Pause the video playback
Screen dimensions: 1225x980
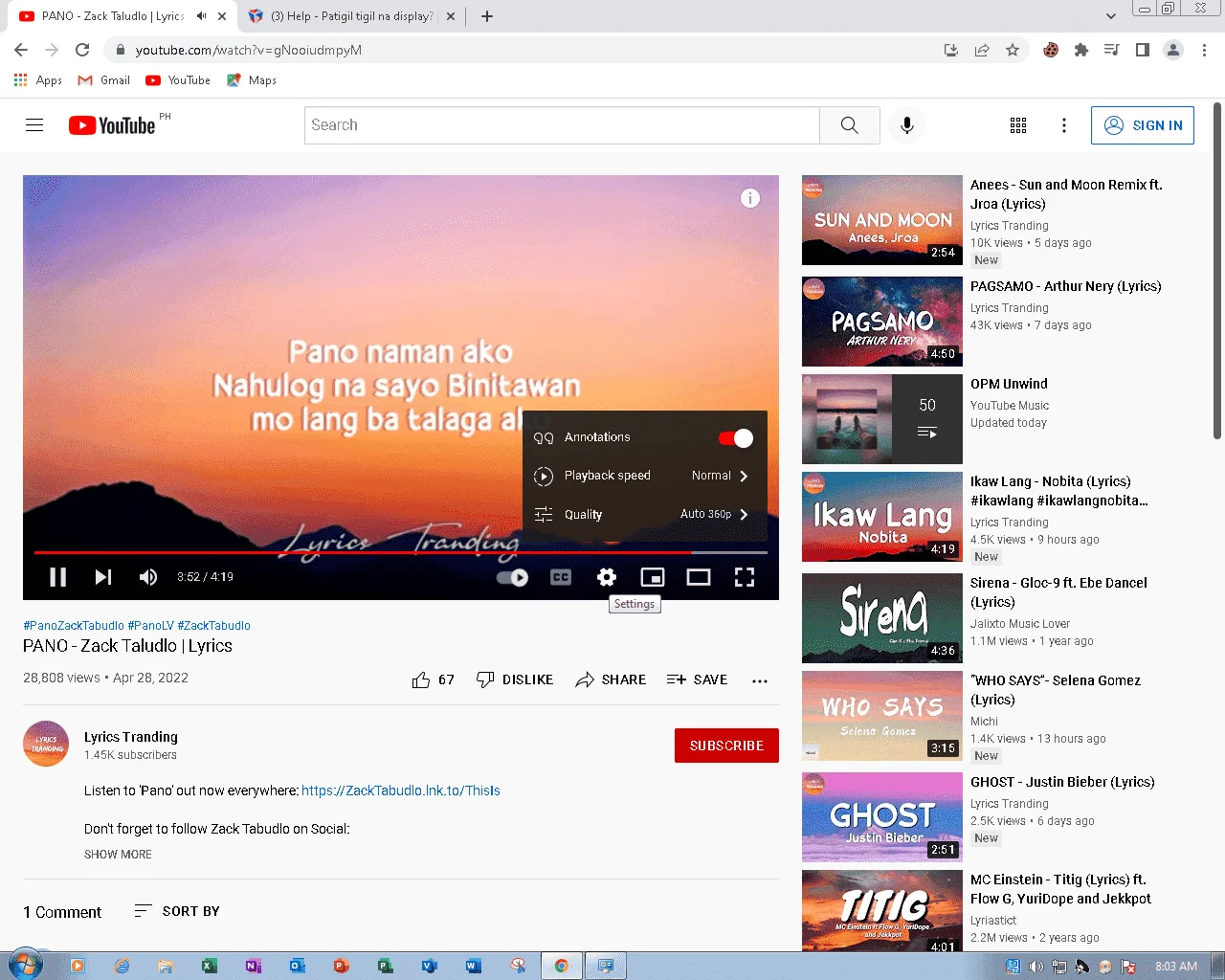pos(57,577)
